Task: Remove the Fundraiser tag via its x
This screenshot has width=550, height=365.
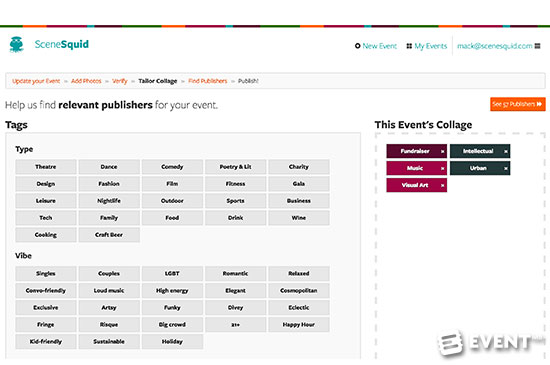Action: tap(442, 151)
